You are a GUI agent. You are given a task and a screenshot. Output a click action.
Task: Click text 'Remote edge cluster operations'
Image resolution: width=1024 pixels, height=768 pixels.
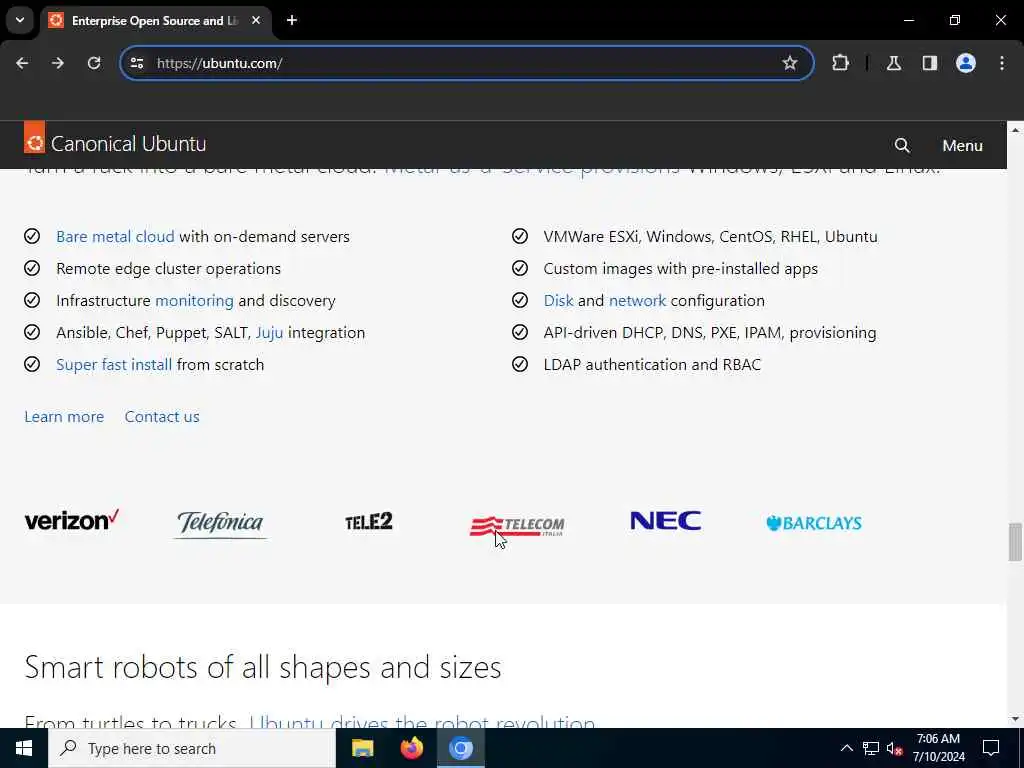[x=168, y=268]
